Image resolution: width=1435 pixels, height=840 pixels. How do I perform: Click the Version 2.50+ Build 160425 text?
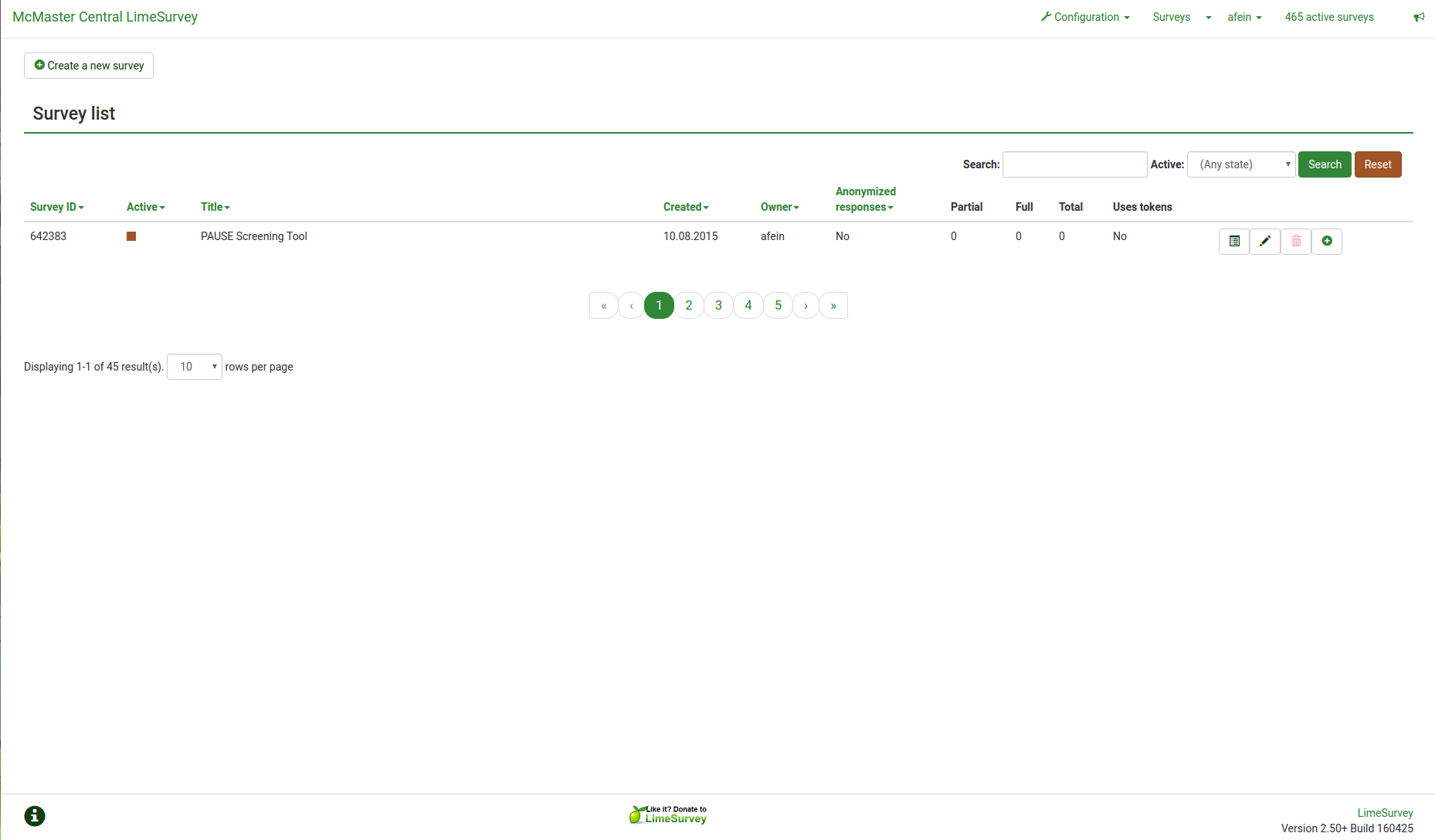pos(1347,828)
